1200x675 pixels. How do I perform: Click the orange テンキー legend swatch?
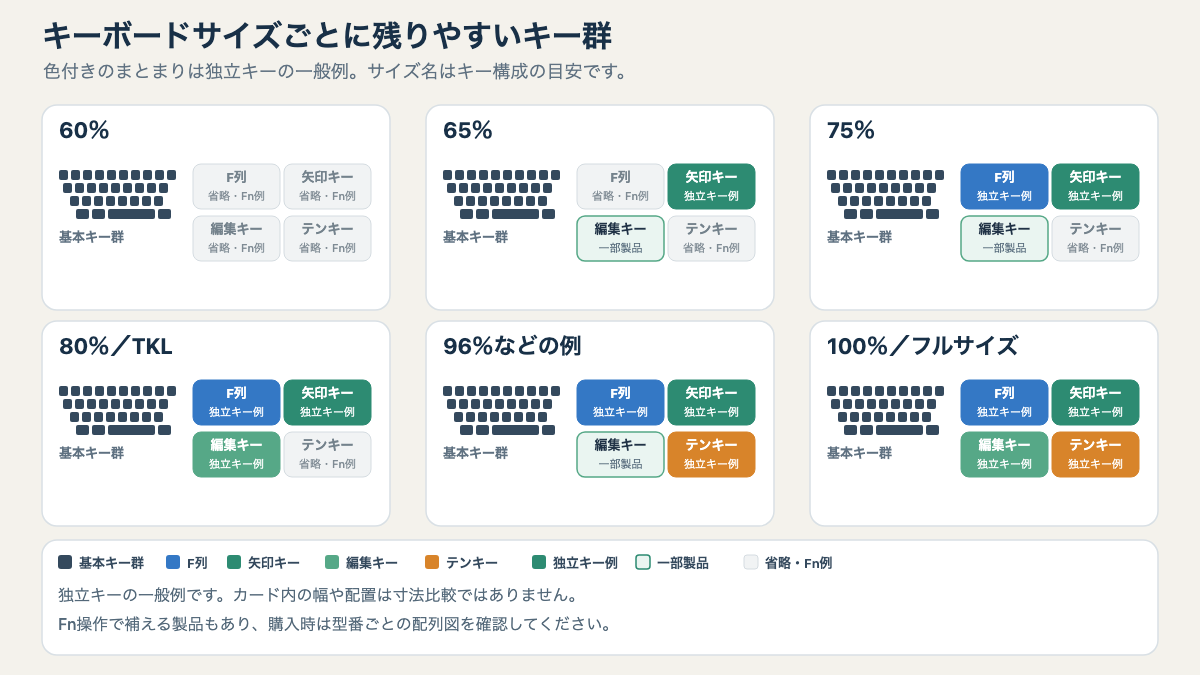(x=431, y=562)
